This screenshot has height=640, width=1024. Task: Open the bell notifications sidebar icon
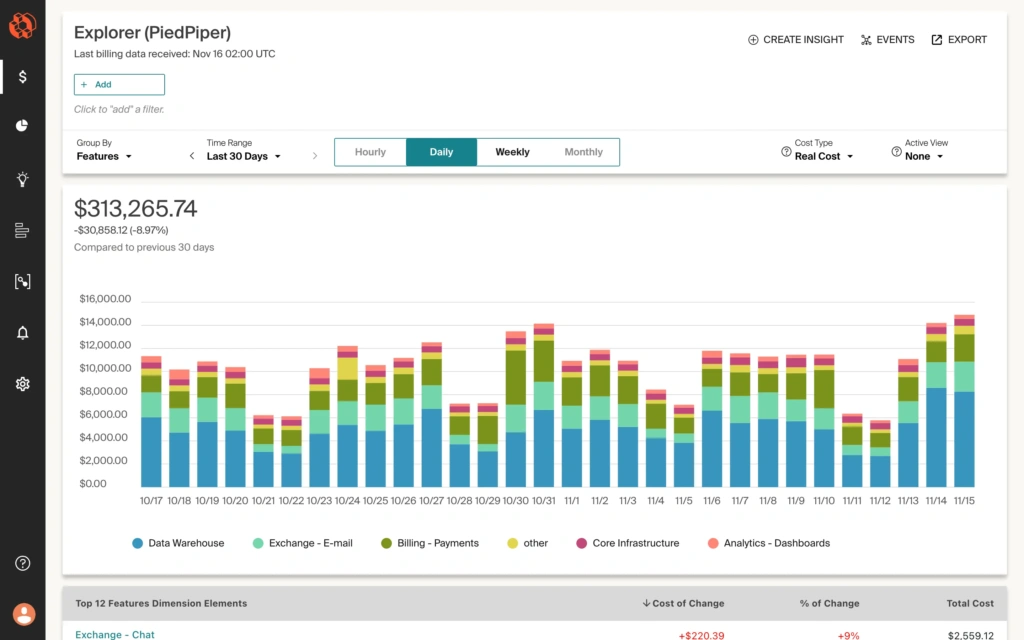[22, 333]
